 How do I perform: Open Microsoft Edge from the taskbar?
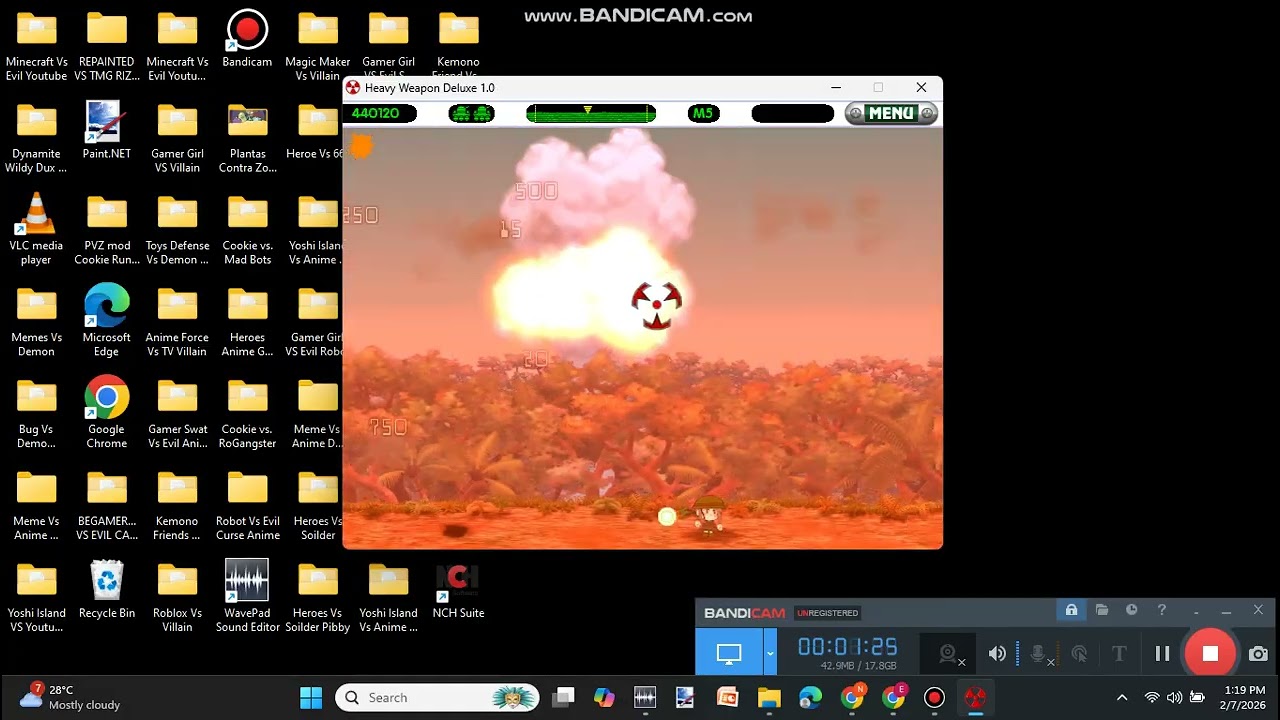(x=810, y=697)
